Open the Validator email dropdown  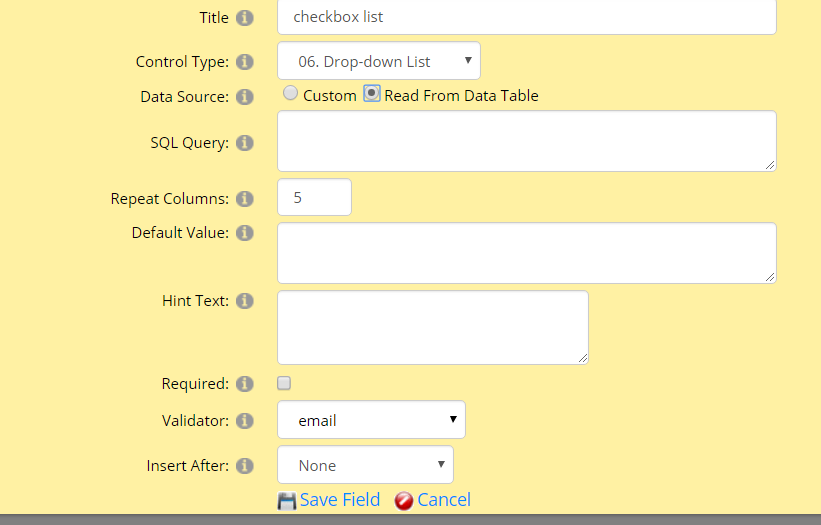pos(371,420)
